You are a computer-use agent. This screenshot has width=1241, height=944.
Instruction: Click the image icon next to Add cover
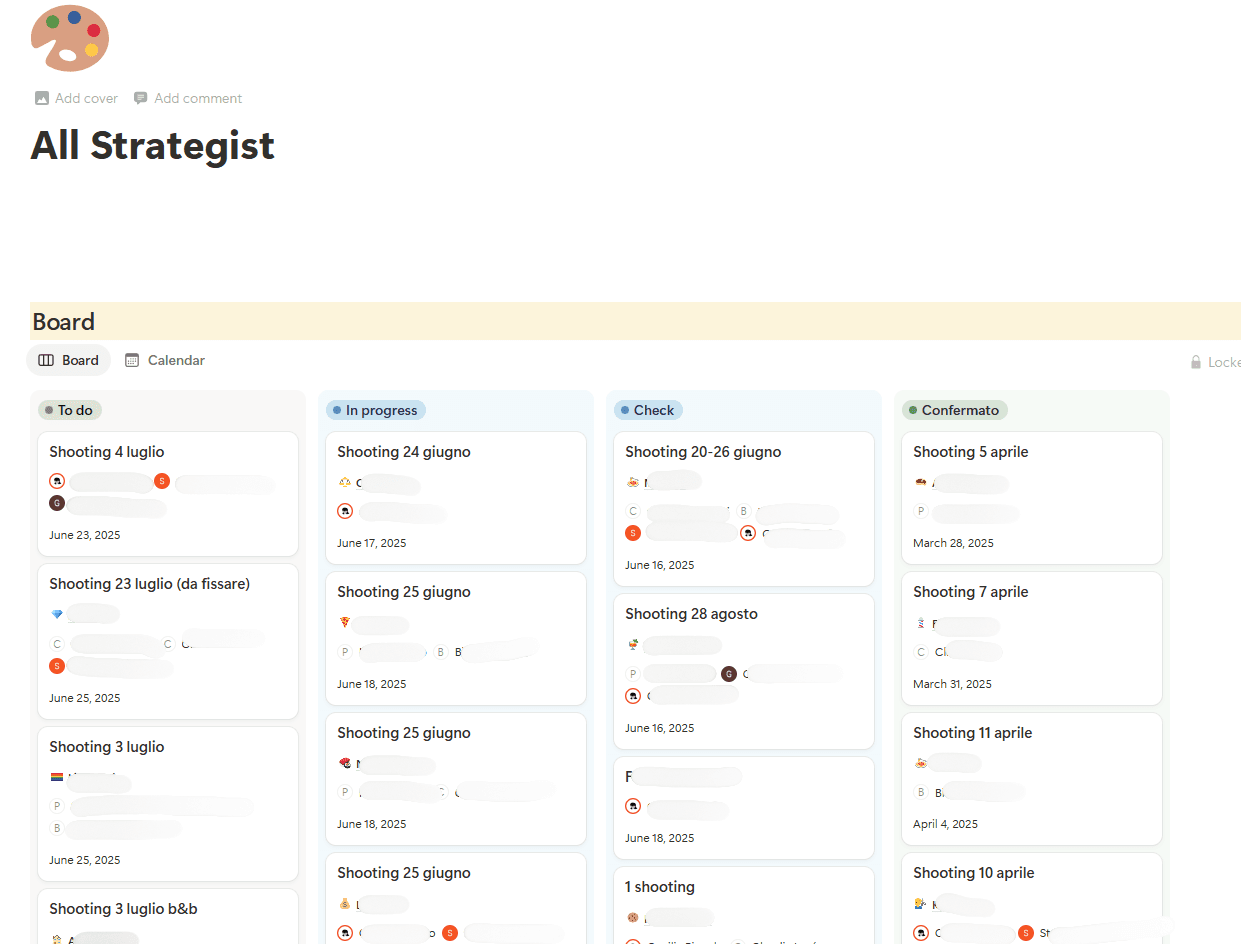coord(41,98)
